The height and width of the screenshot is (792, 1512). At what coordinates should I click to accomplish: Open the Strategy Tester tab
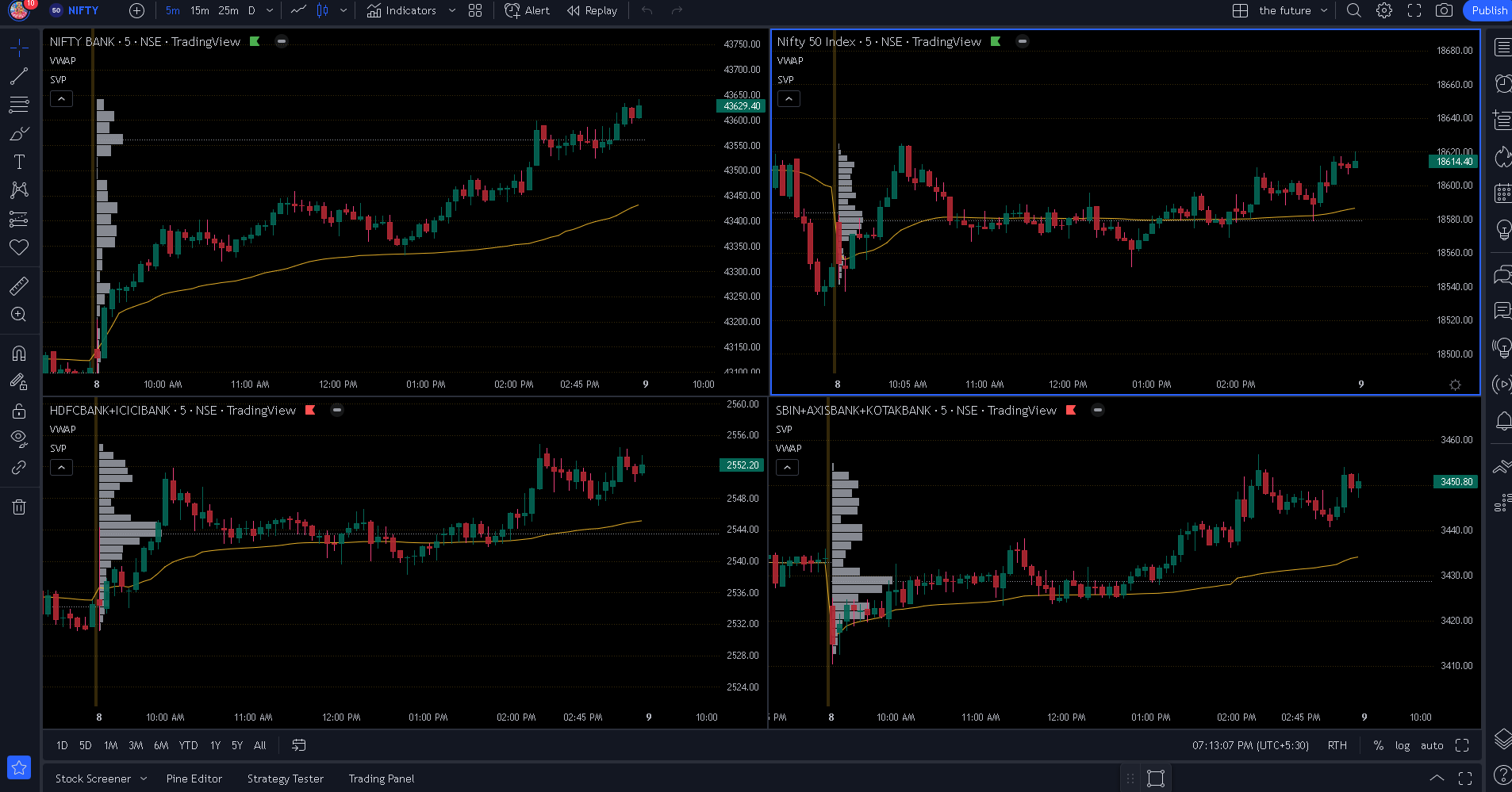[x=286, y=779]
